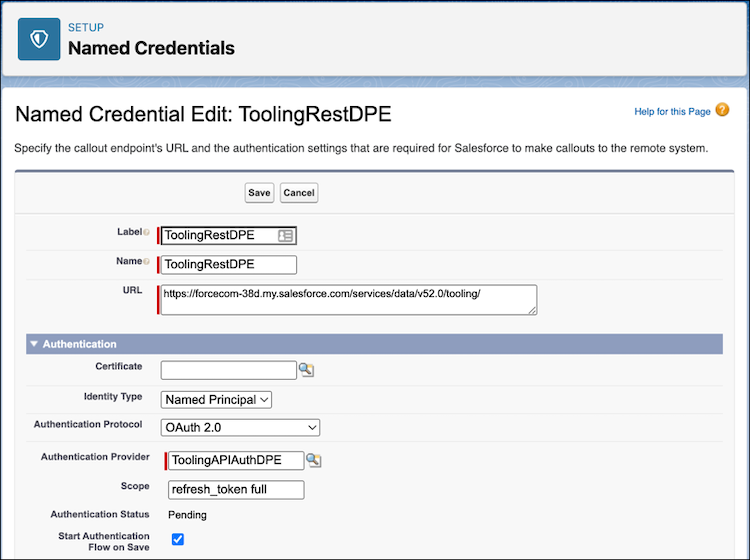Click the 'Identity Type' field label
This screenshot has height=560, width=750.
tap(113, 396)
